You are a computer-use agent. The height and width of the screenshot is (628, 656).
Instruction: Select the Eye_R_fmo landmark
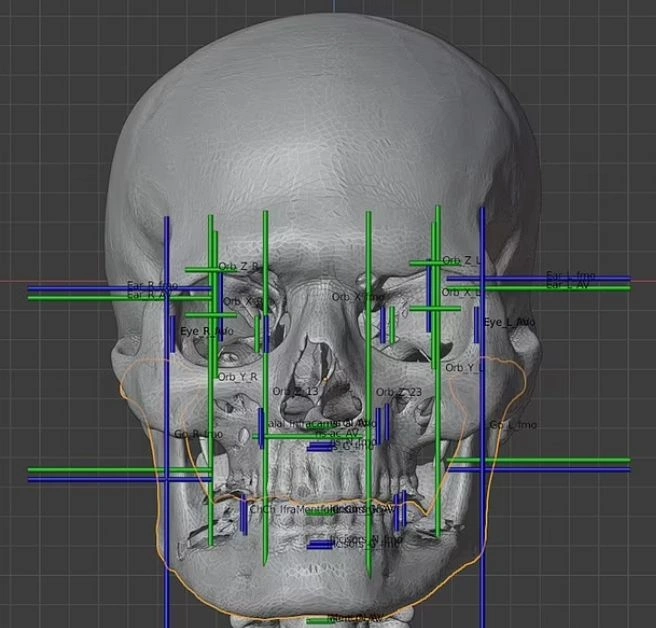(206, 331)
